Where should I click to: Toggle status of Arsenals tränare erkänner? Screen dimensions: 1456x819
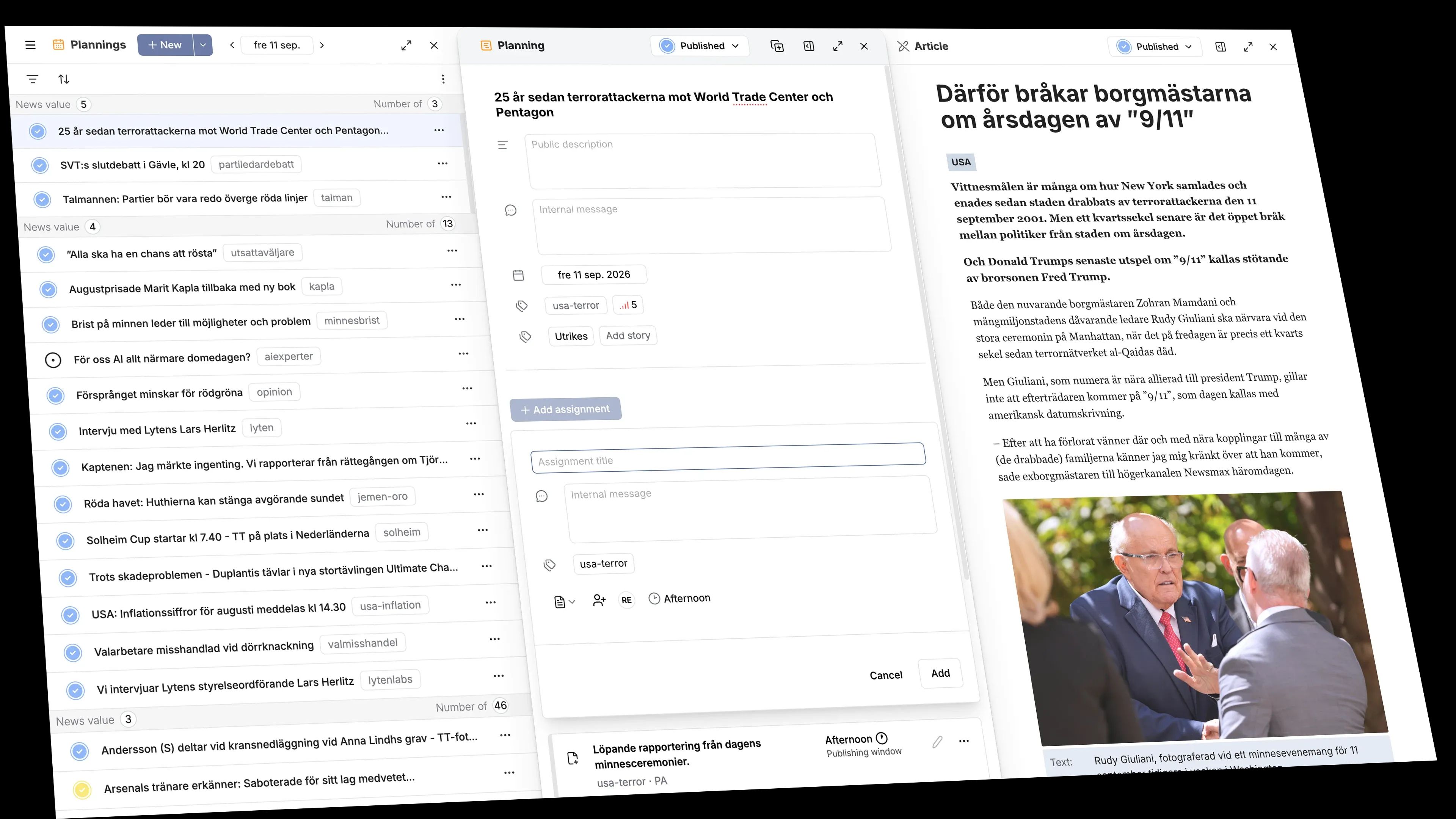click(82, 789)
